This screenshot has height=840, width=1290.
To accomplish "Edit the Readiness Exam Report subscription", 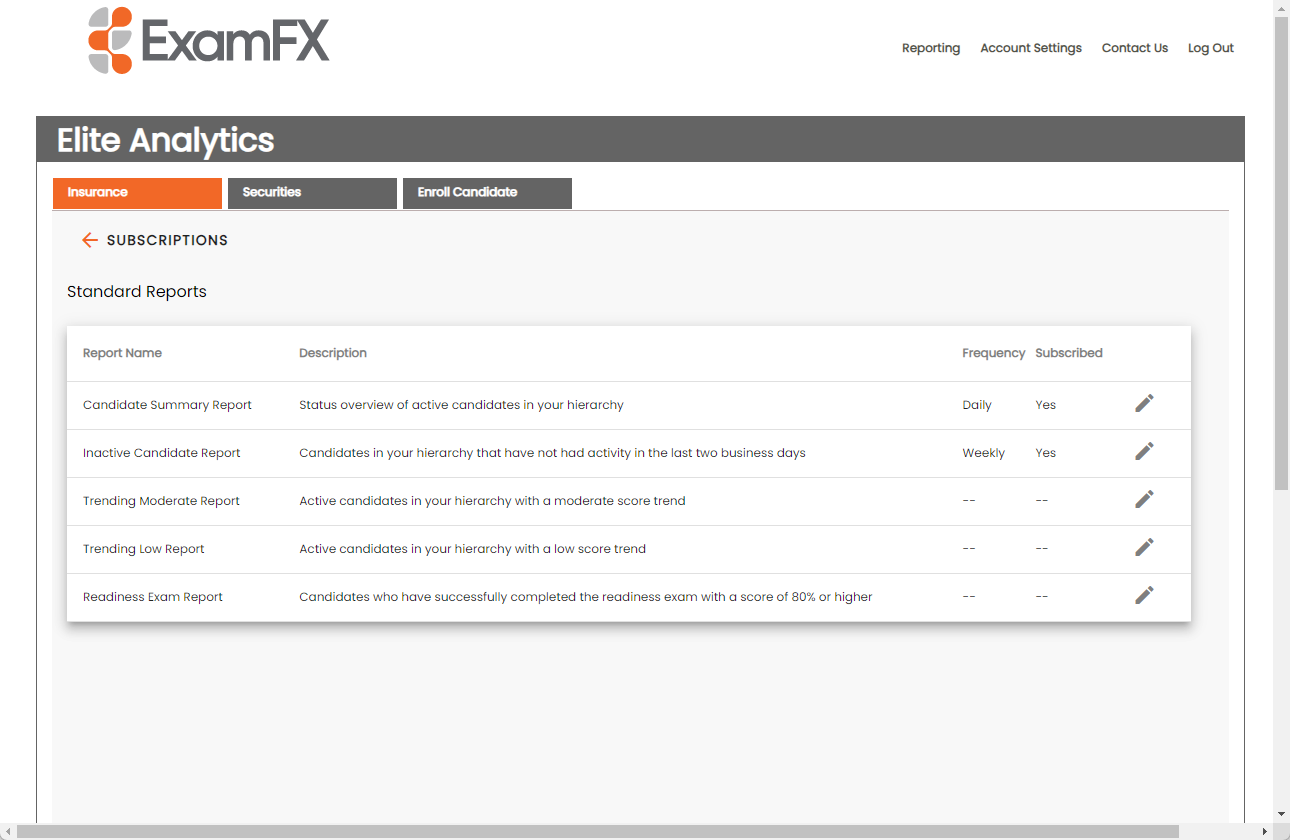I will click(1144, 595).
